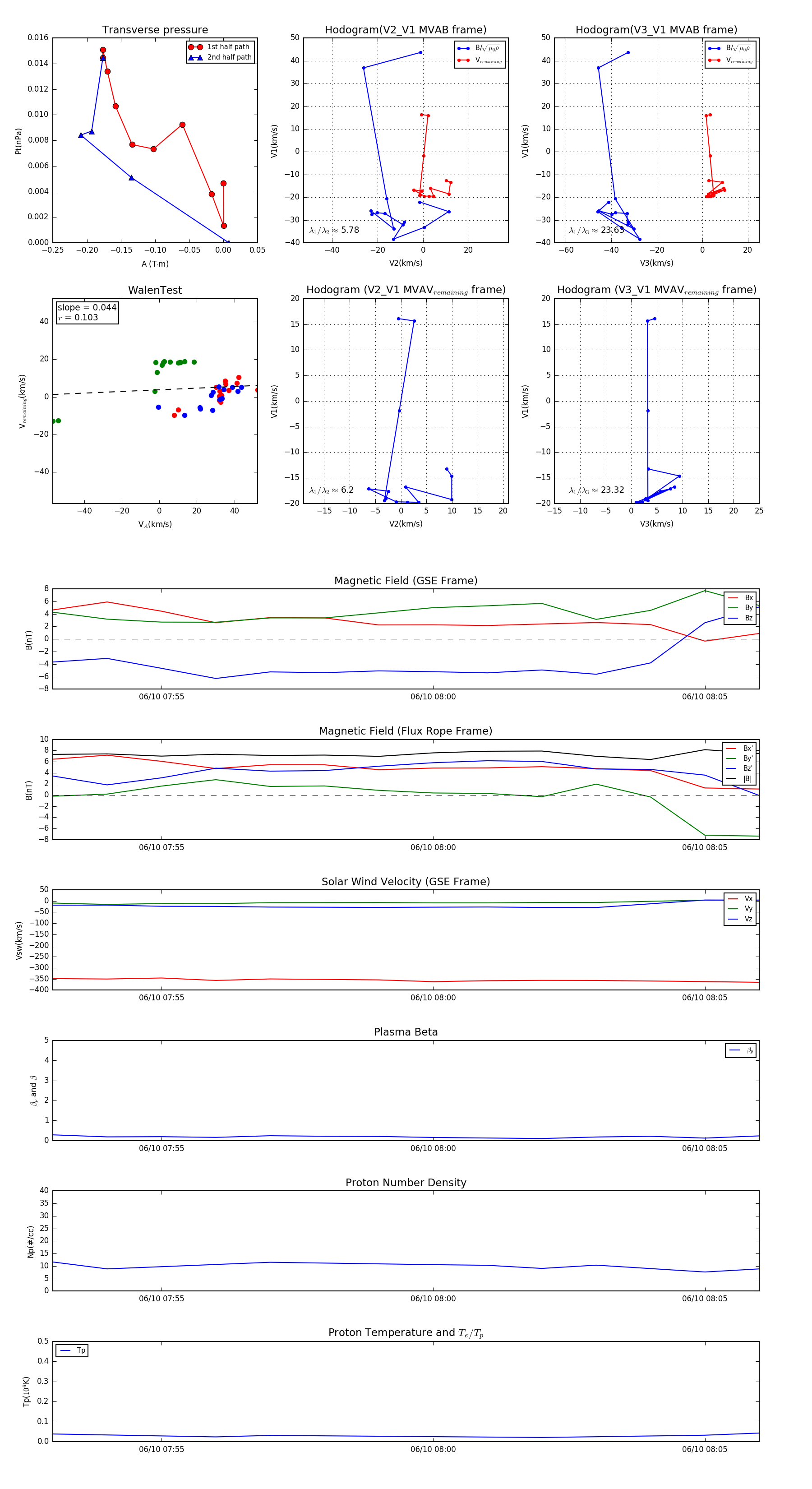The height and width of the screenshot is (1489, 812).
Task: Click the eigenvalue ratio text "23.63"
Action: coord(612,230)
